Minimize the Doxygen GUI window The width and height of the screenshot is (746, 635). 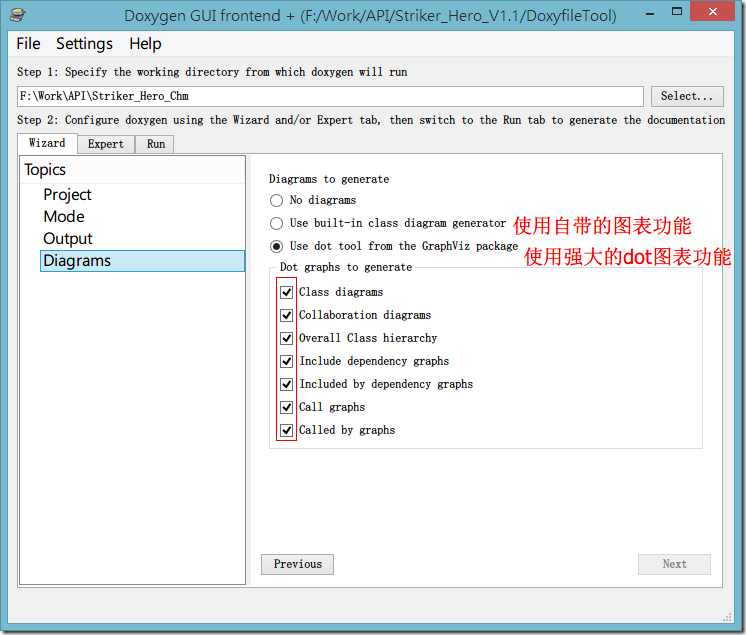click(650, 12)
